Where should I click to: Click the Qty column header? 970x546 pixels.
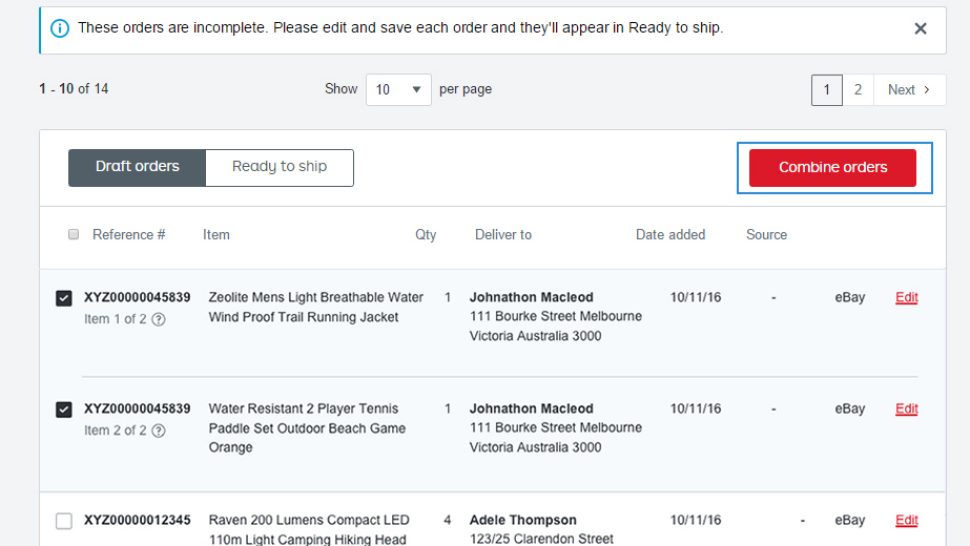[x=426, y=234]
